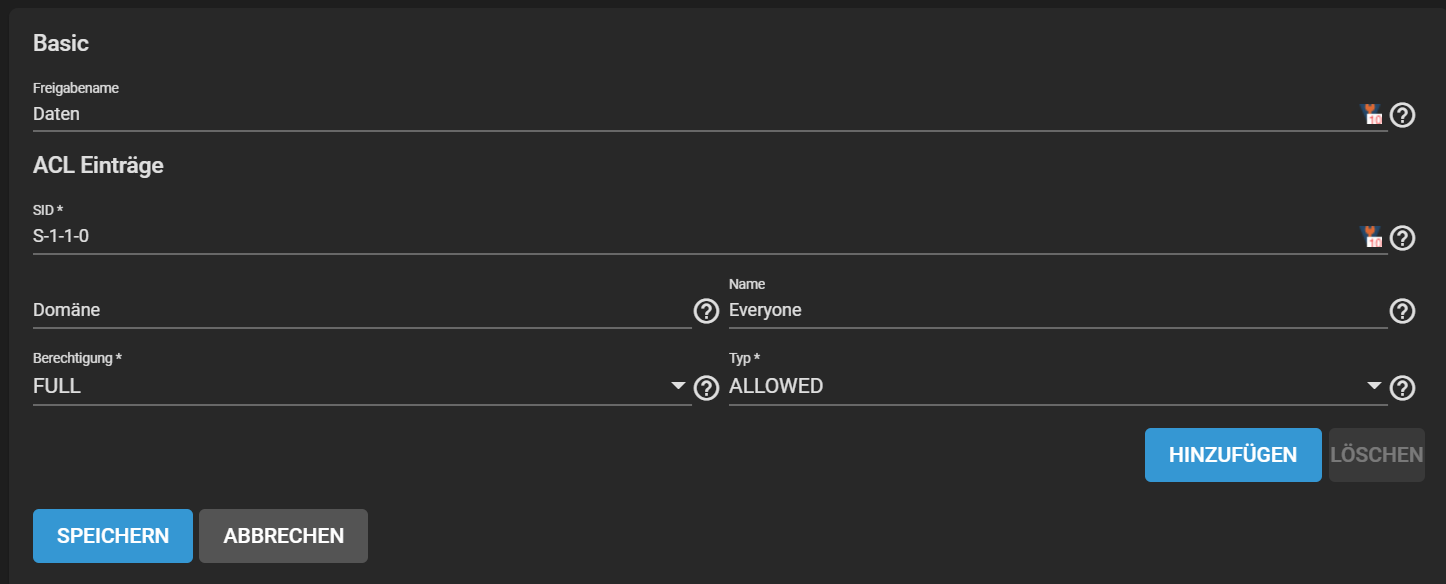Viewport: 1446px width, 584px height.
Task: Show help for Berechtigung
Action: click(x=707, y=387)
